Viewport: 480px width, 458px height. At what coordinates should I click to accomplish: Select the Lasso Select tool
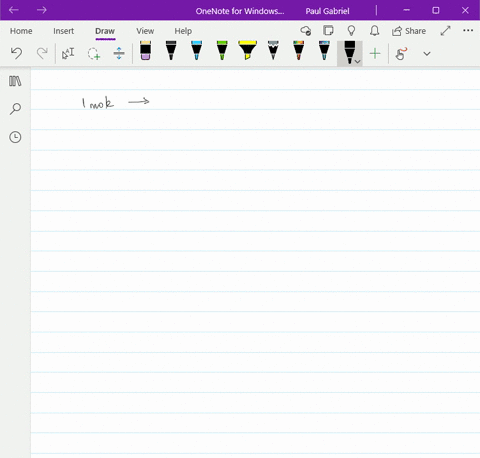coord(94,53)
